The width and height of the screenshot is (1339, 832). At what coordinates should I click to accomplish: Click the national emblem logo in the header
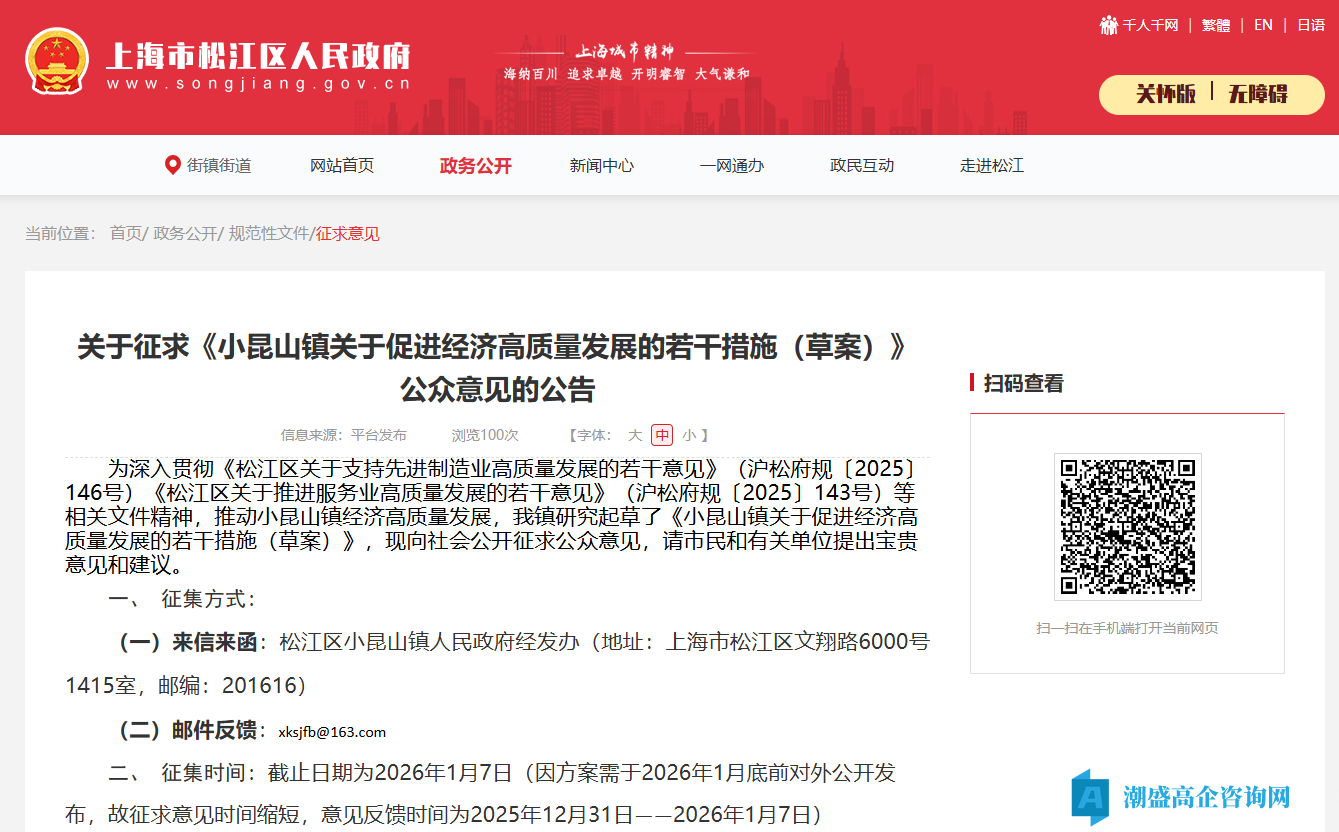tap(57, 61)
